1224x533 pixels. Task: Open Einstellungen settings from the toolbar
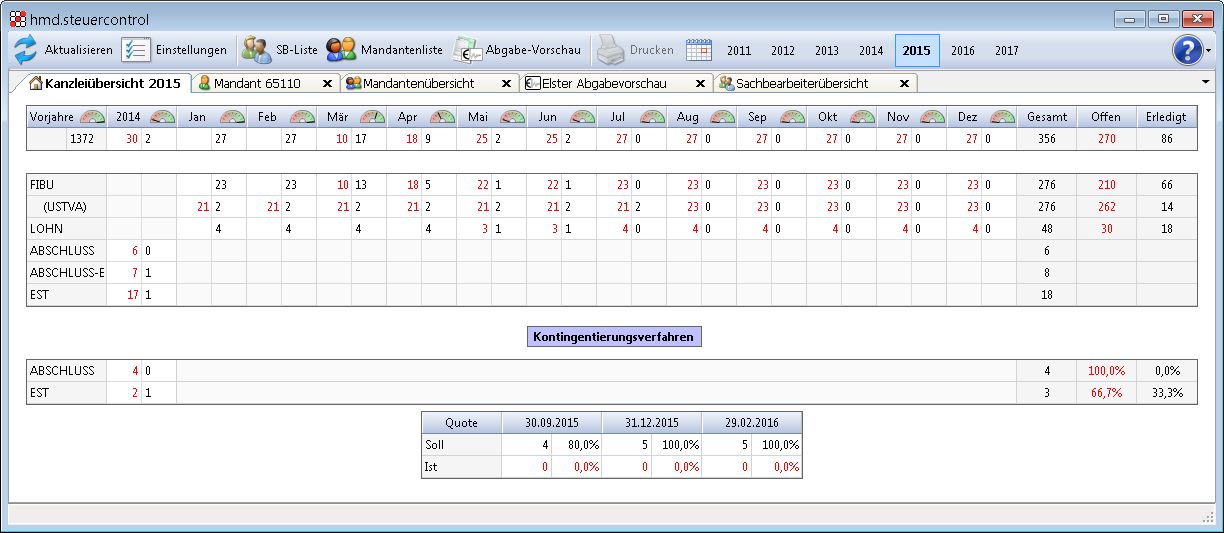coord(136,50)
